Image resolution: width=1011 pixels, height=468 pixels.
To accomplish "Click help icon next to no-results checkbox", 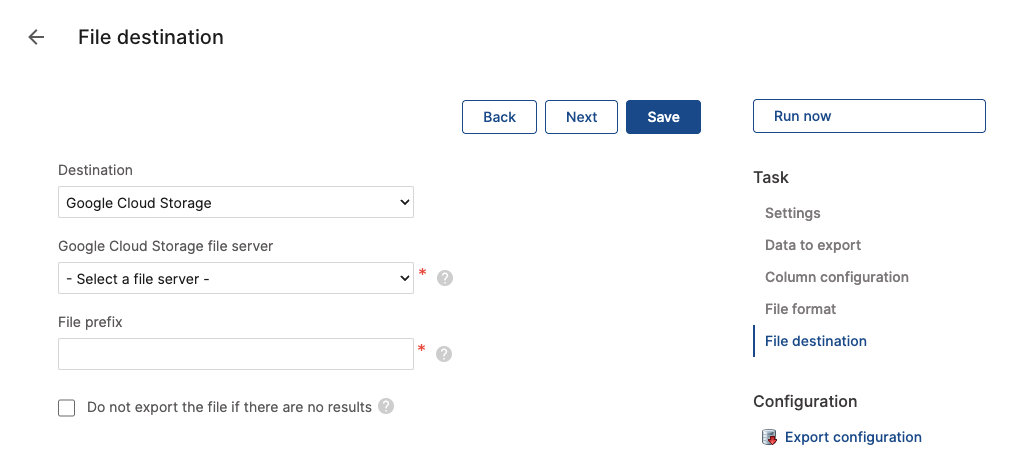I will click(x=386, y=407).
